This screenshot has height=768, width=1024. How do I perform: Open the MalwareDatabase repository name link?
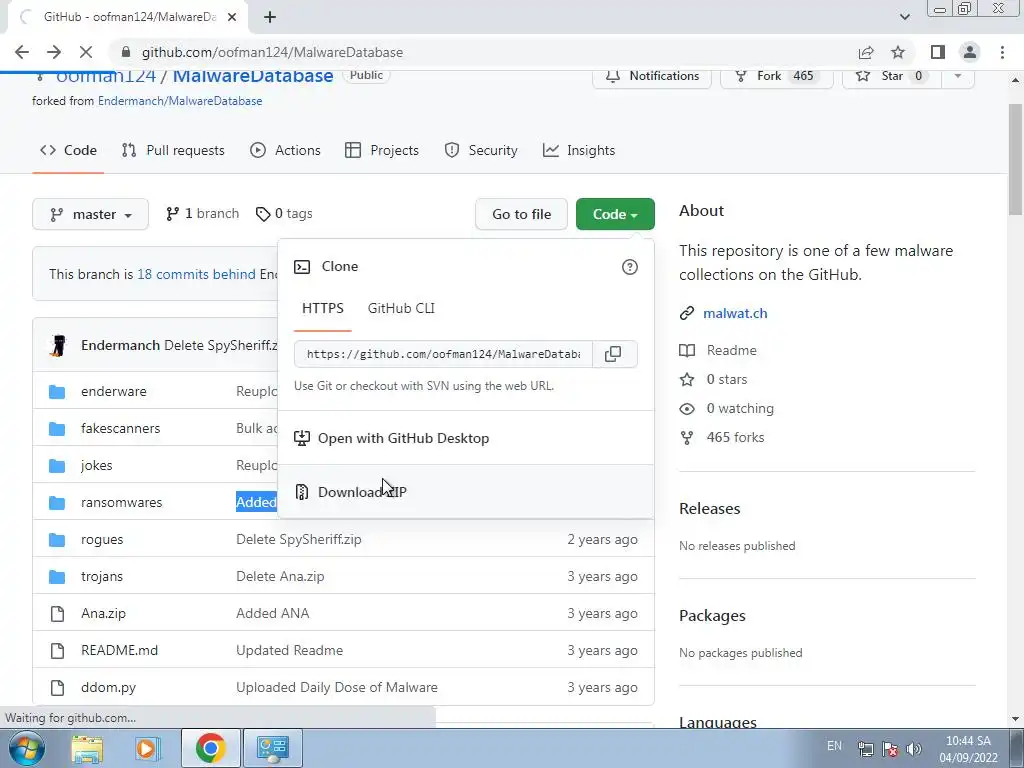click(x=253, y=76)
